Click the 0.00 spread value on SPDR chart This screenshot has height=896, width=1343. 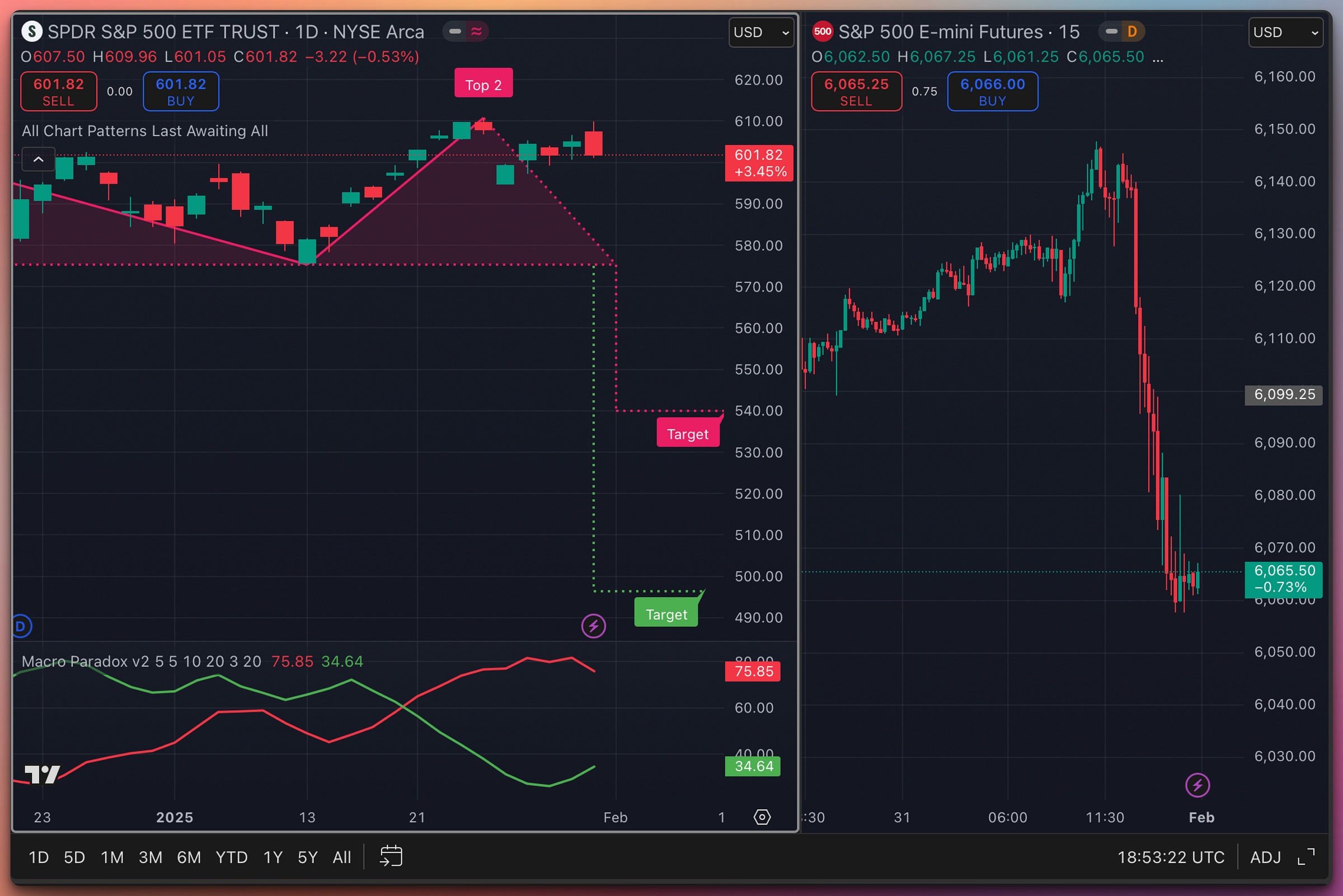(119, 91)
